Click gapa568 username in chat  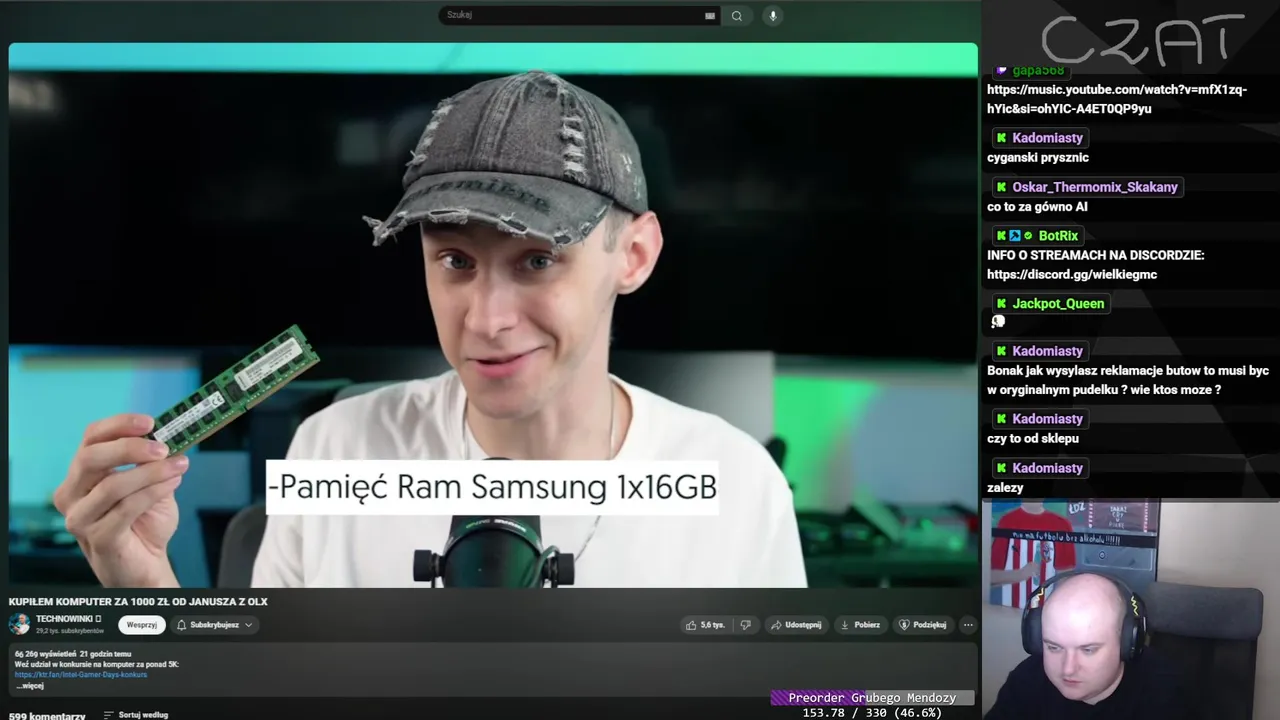(1038, 70)
